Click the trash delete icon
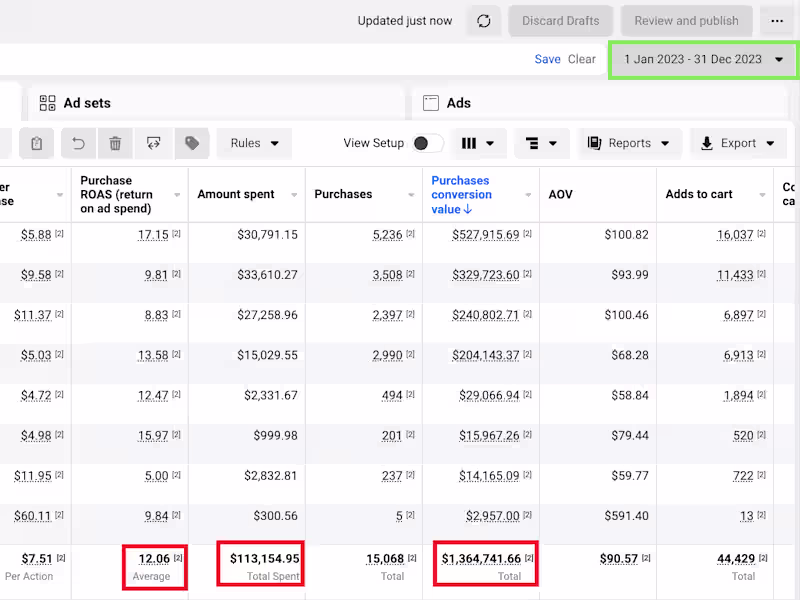Screen dimensions: 800x600 coord(115,143)
